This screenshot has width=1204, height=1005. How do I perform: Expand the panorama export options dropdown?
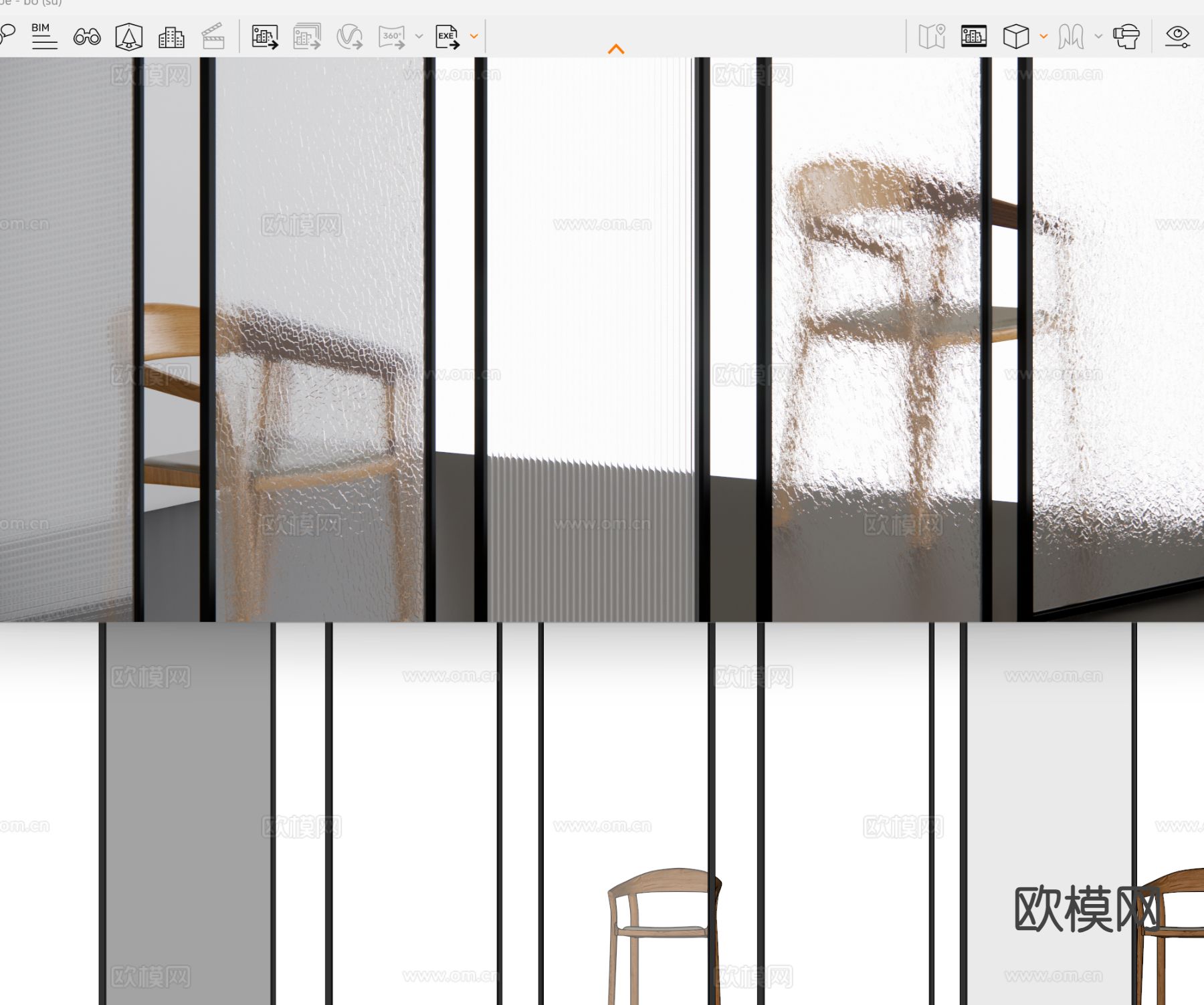pyautogui.click(x=419, y=37)
